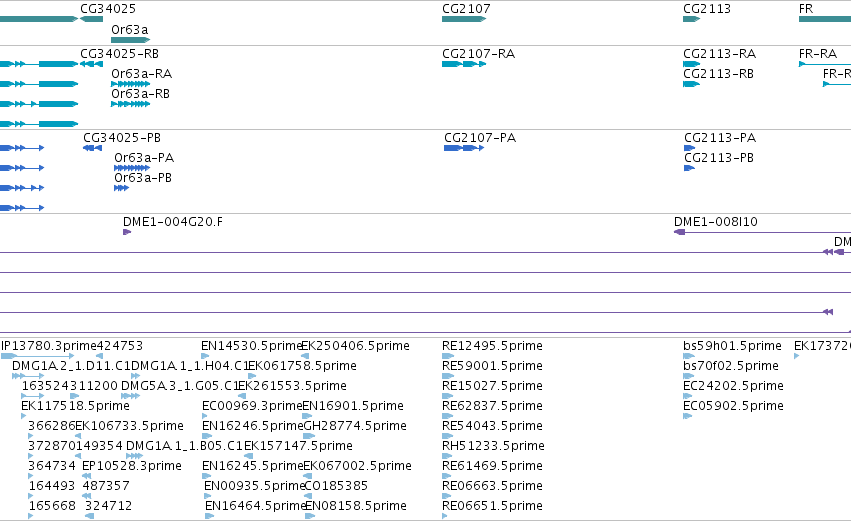Select the CG34025 gene feature

[x=91, y=19]
